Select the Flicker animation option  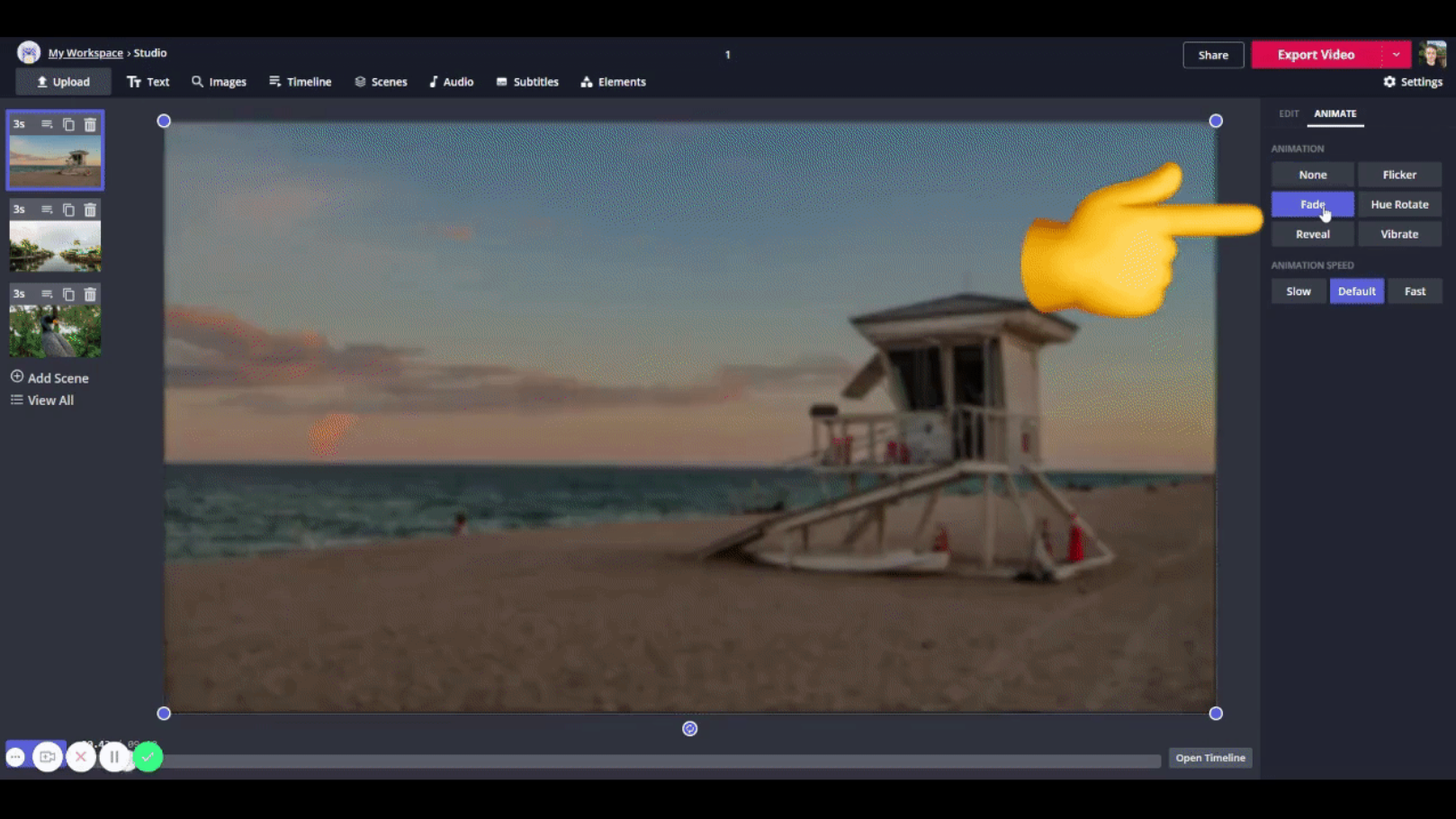[x=1398, y=175]
